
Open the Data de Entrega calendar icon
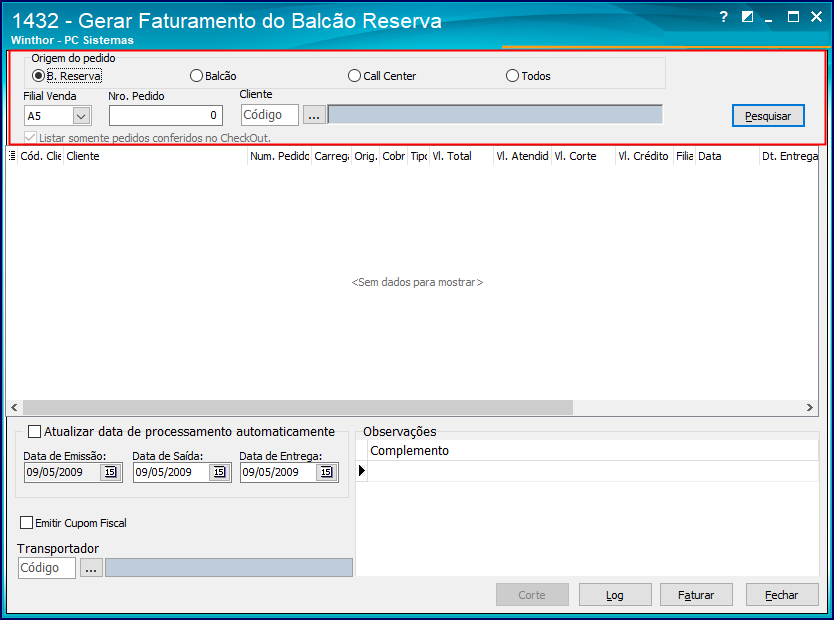327,472
